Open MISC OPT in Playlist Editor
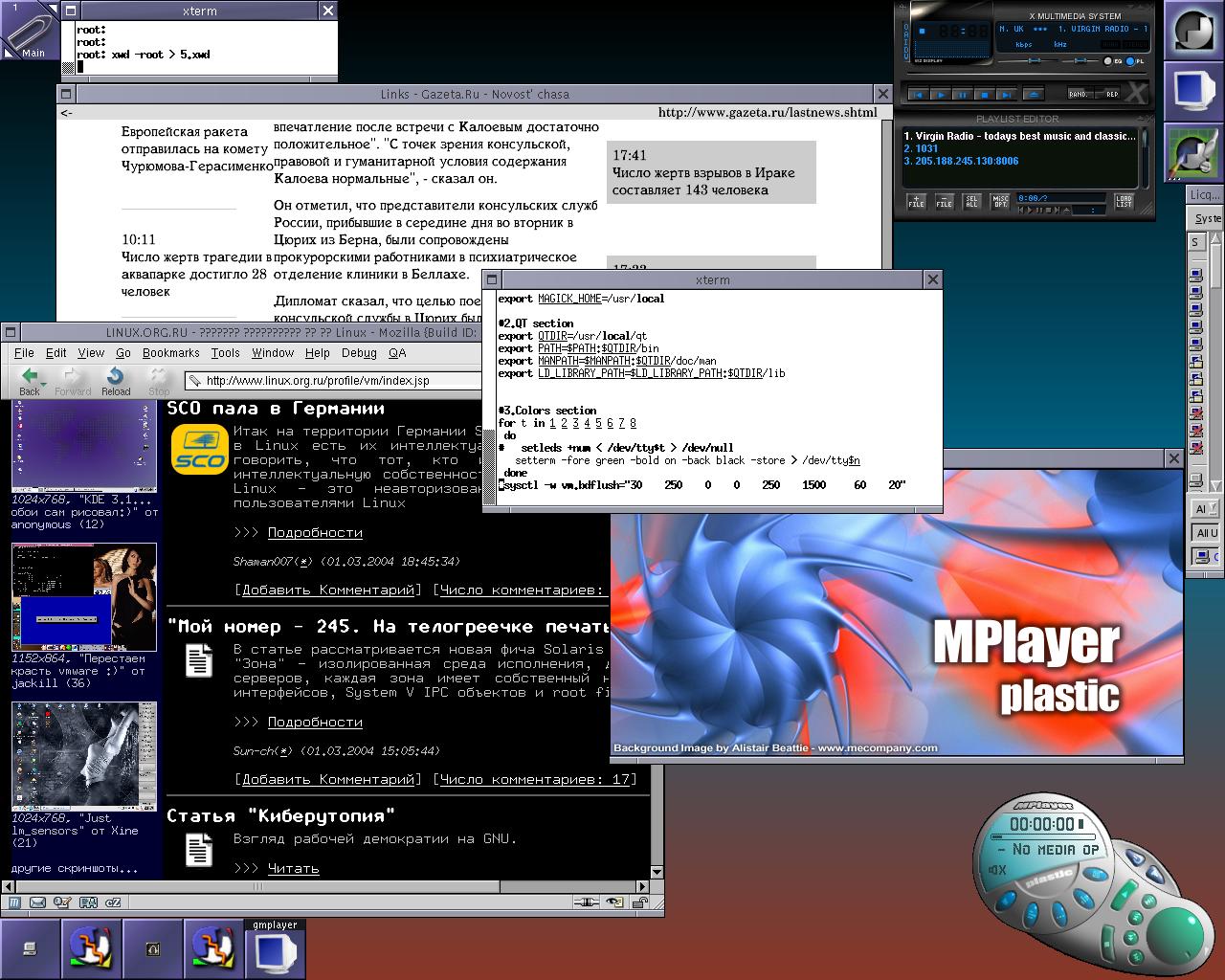 pyautogui.click(x=1000, y=201)
